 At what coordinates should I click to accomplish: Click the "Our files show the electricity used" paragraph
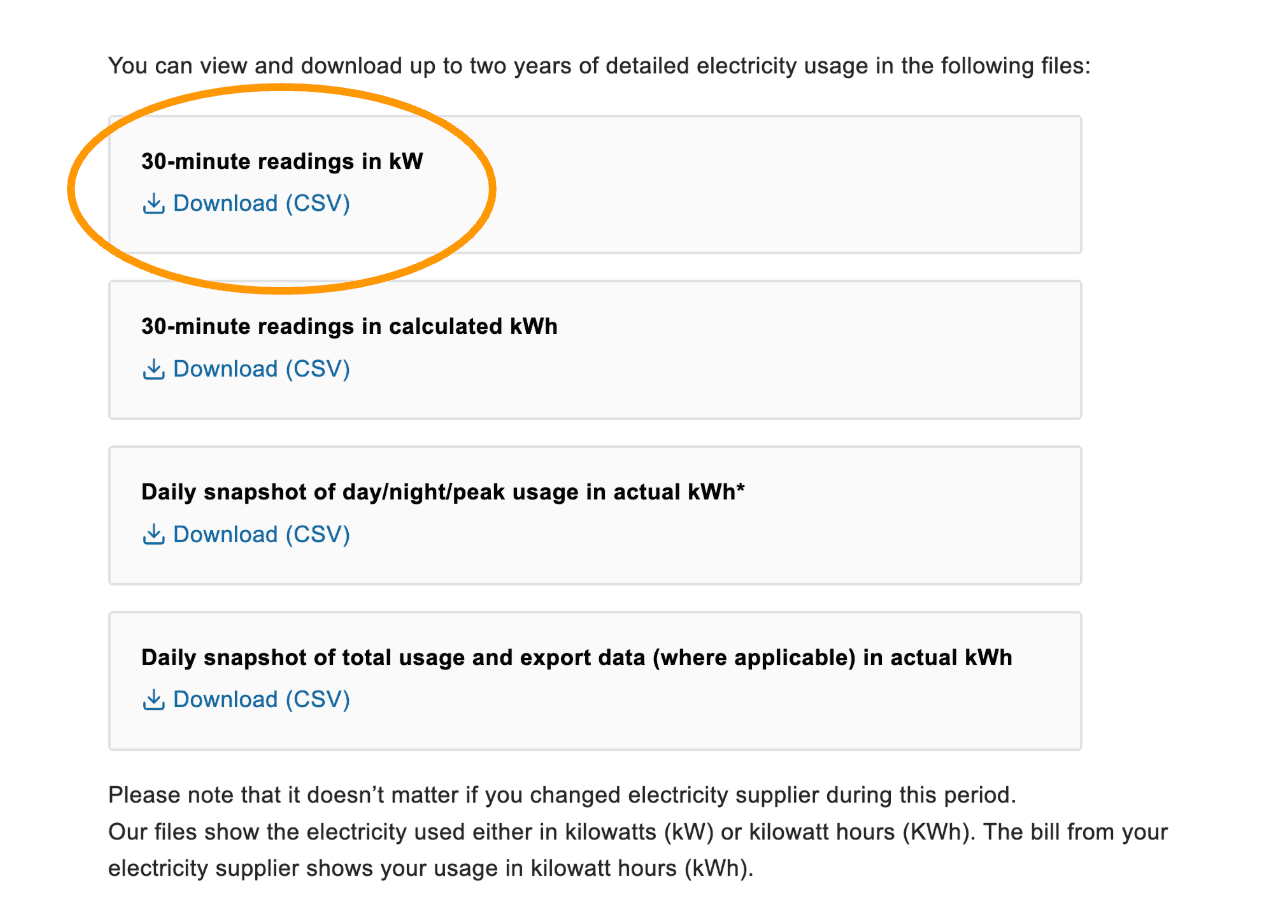click(637, 832)
